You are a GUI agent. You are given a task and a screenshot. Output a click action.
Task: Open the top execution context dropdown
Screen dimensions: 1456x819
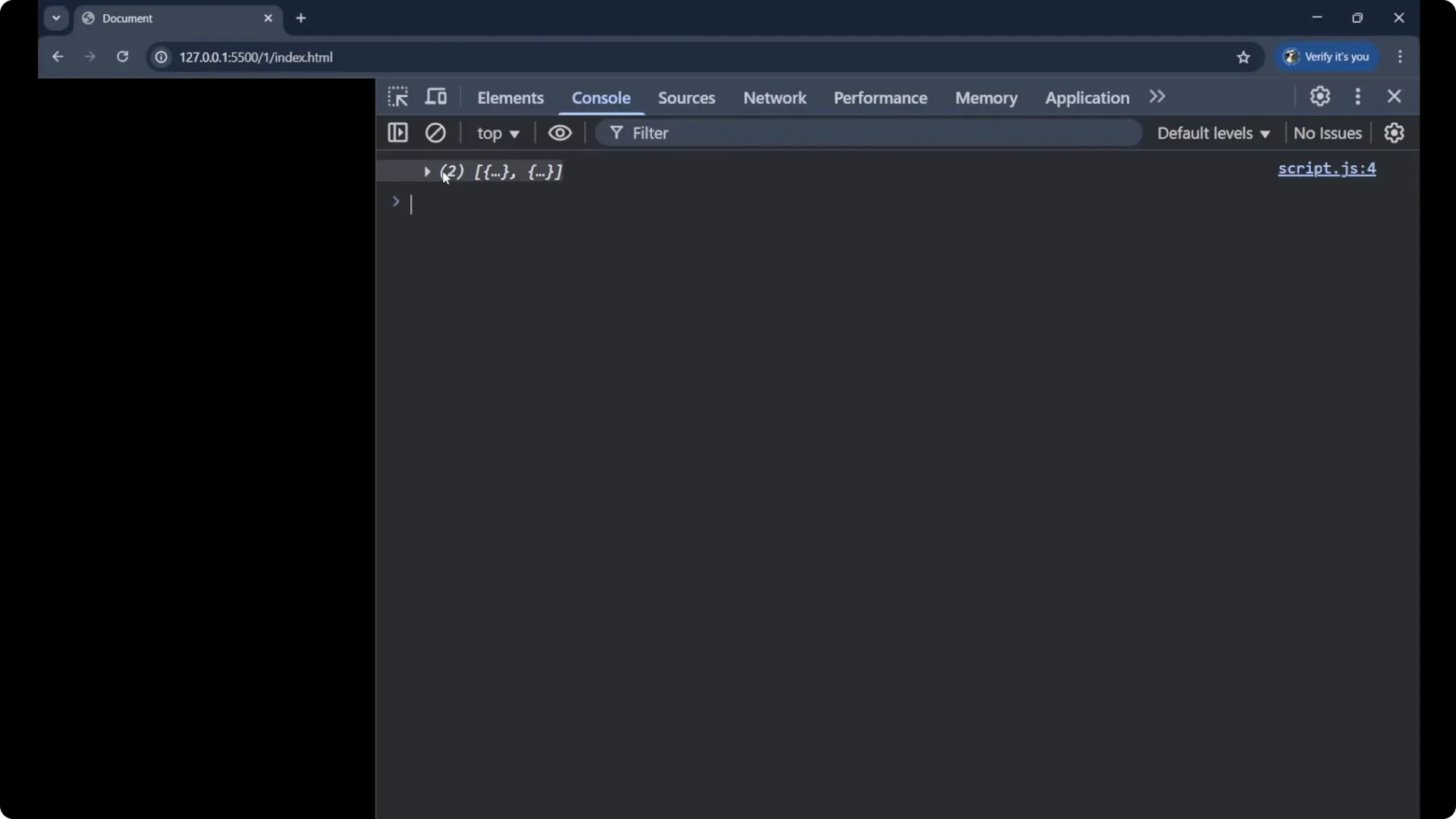[x=498, y=133]
